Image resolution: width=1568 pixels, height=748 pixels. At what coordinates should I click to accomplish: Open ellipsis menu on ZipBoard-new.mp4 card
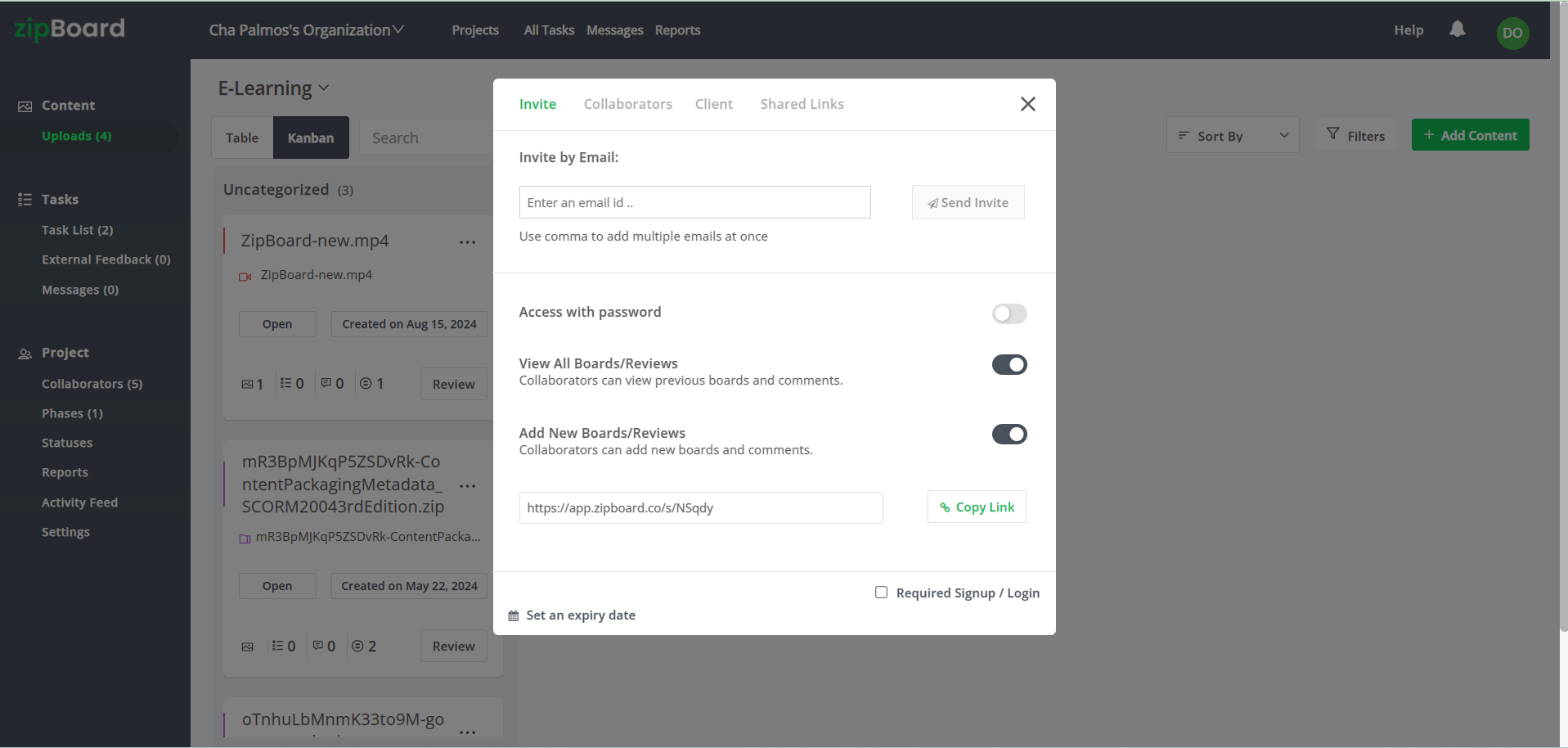pyautogui.click(x=468, y=242)
